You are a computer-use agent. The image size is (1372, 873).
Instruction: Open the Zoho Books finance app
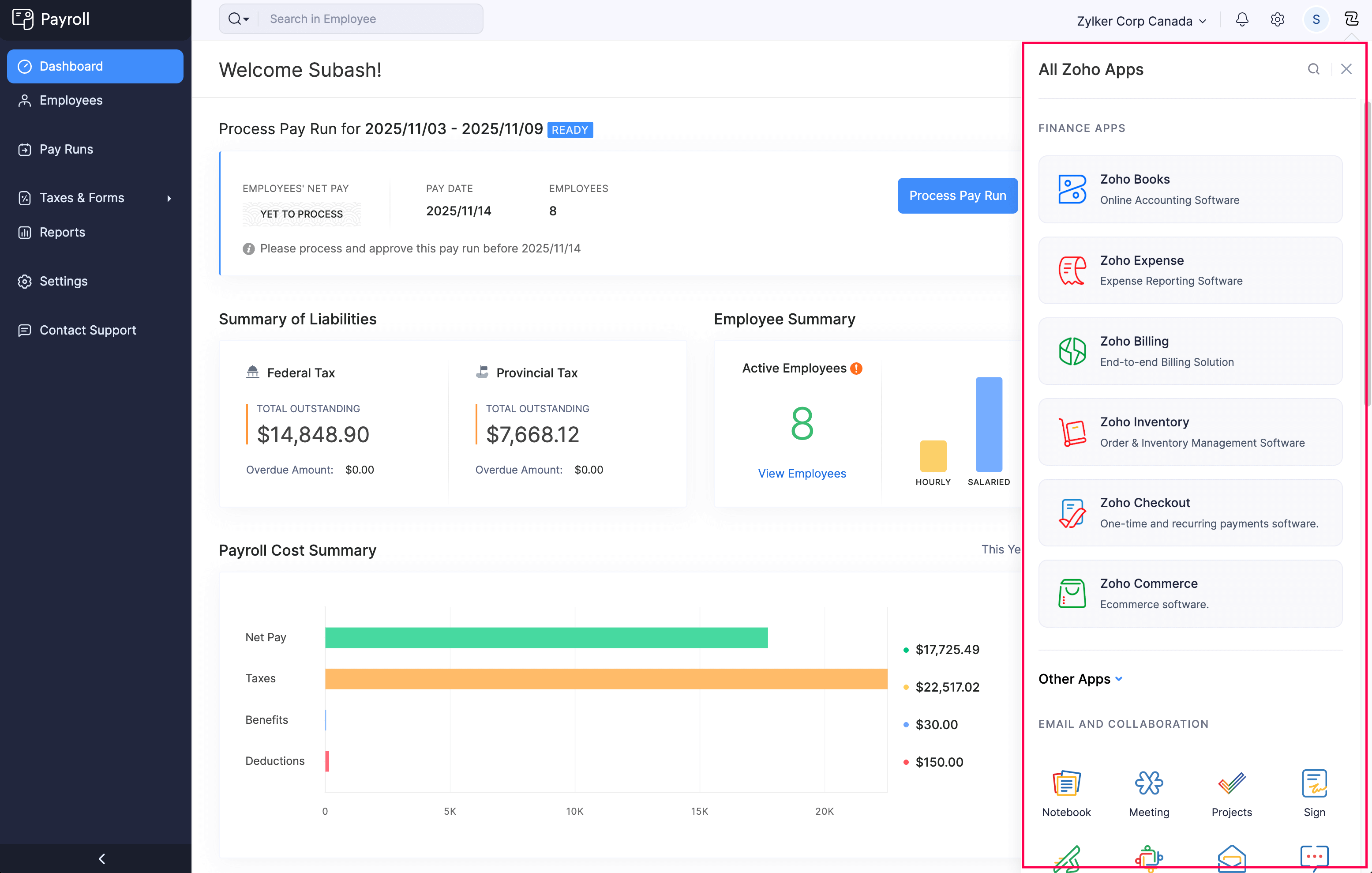click(1190, 189)
